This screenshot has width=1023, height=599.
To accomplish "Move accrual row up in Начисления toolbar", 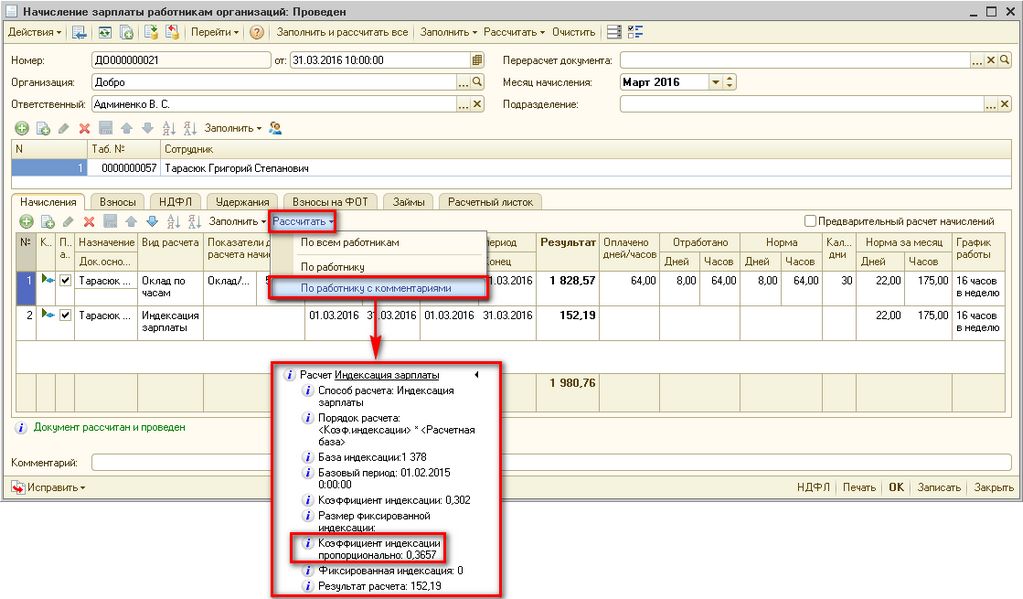I will (131, 222).
